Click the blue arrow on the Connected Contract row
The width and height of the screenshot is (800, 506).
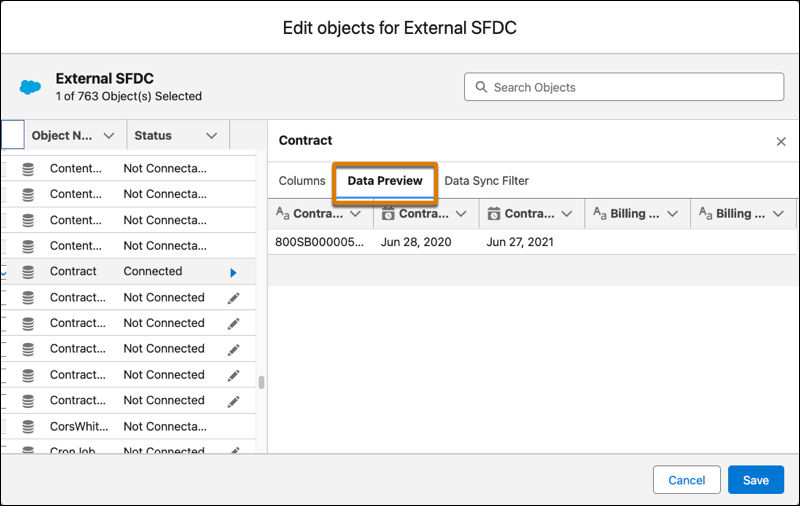click(x=233, y=272)
